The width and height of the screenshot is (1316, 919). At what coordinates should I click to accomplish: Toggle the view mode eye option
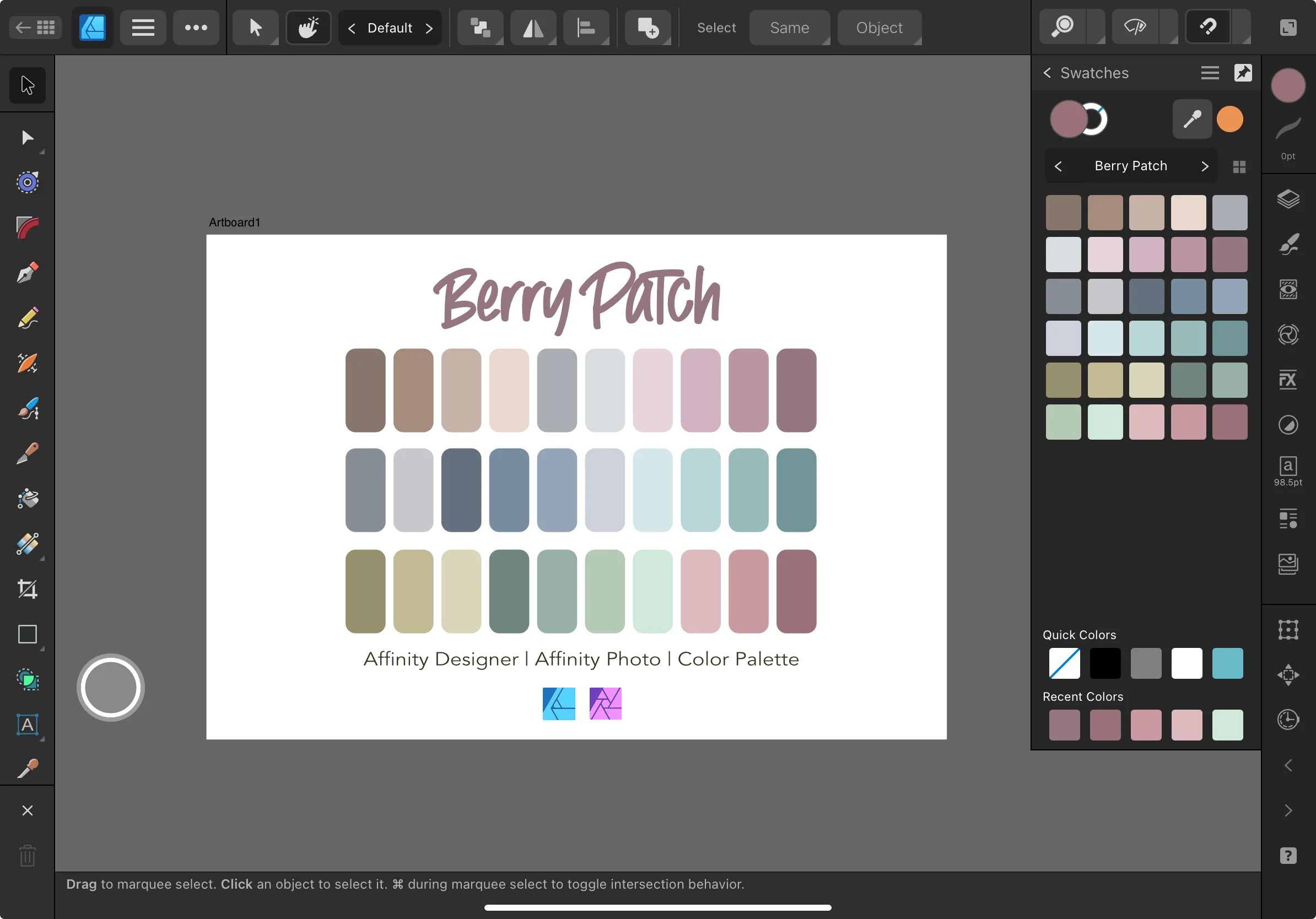pos(1134,27)
